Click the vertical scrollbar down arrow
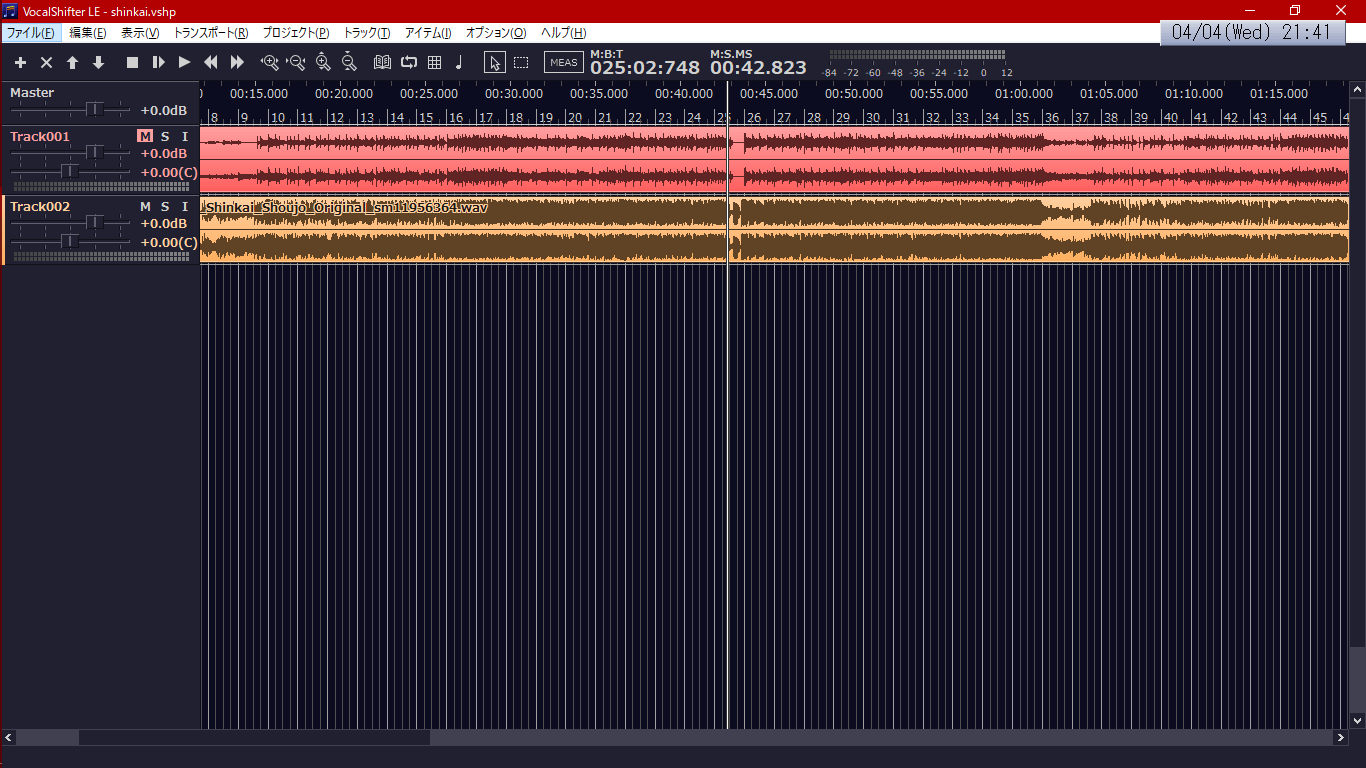This screenshot has width=1366, height=768. point(1357,720)
